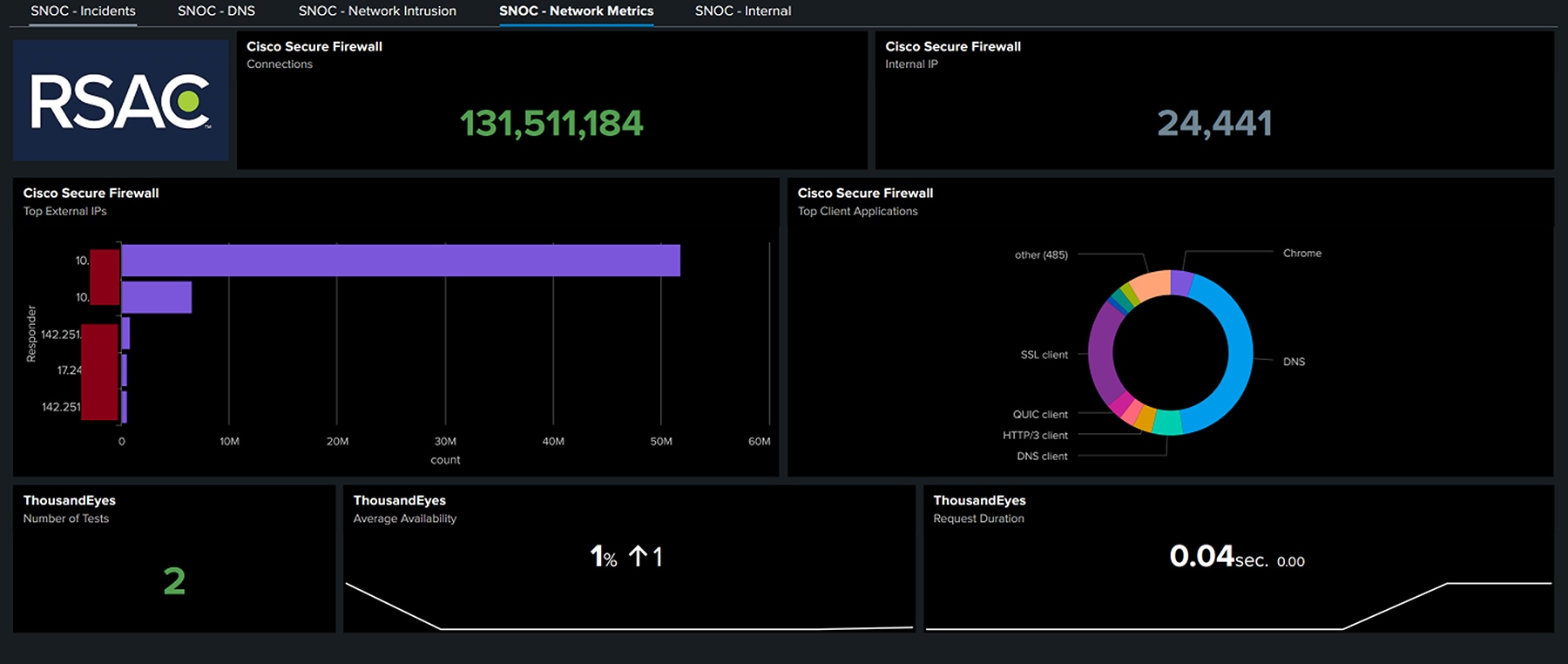Viewport: 1568px width, 664px height.
Task: Select the SNOC - Network Metrics tab
Action: tap(576, 11)
